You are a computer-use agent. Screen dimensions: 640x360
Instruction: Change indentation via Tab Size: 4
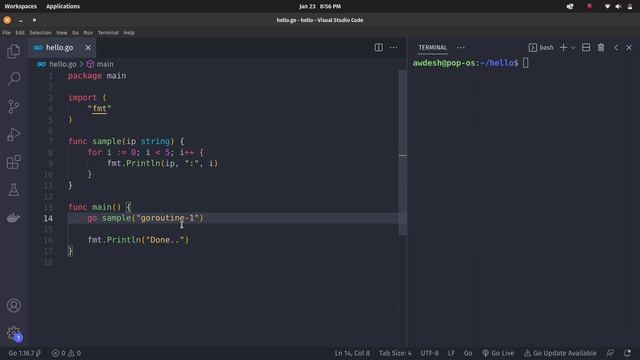point(395,353)
